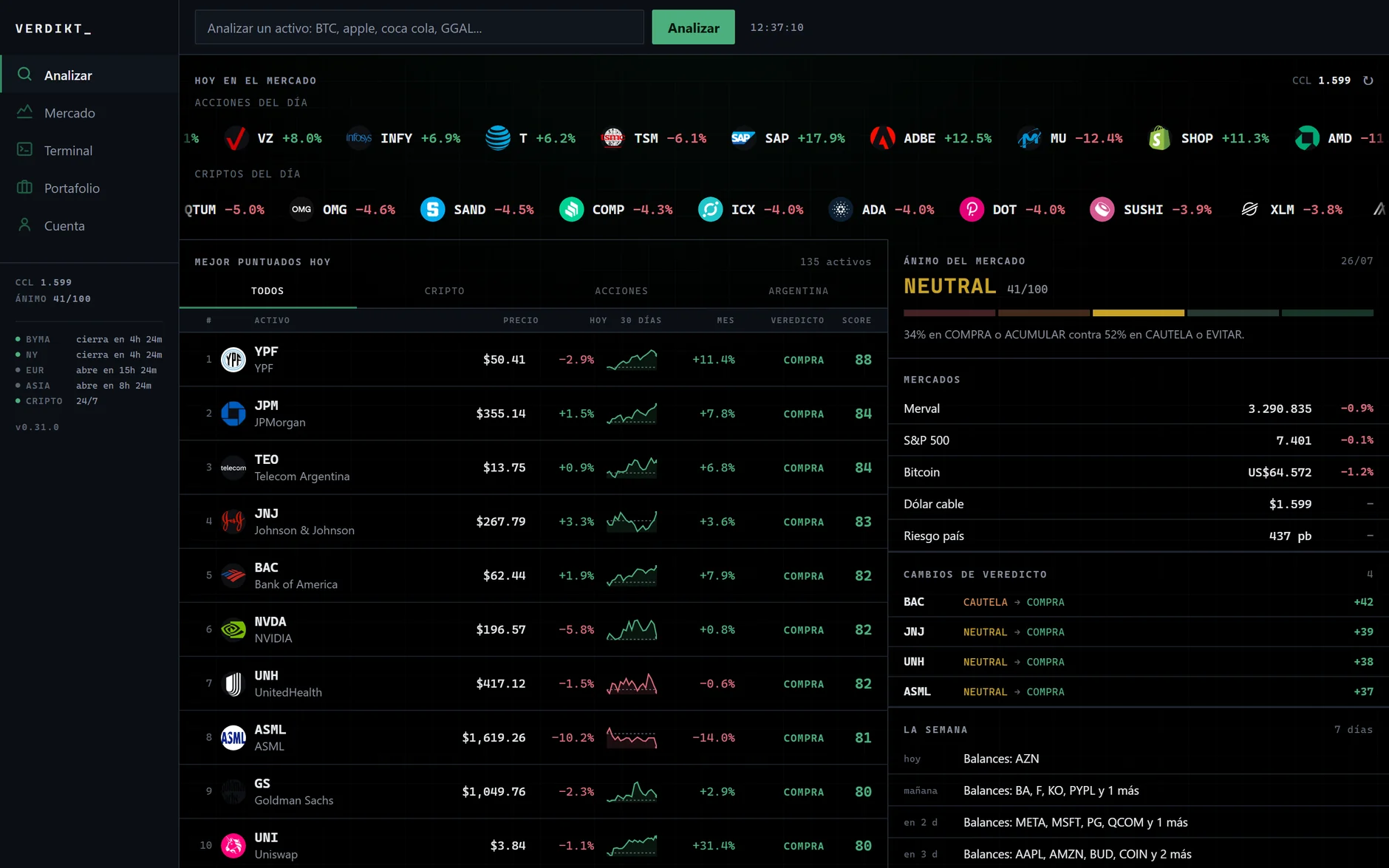Click the OMG crypto logo

pos(301,210)
